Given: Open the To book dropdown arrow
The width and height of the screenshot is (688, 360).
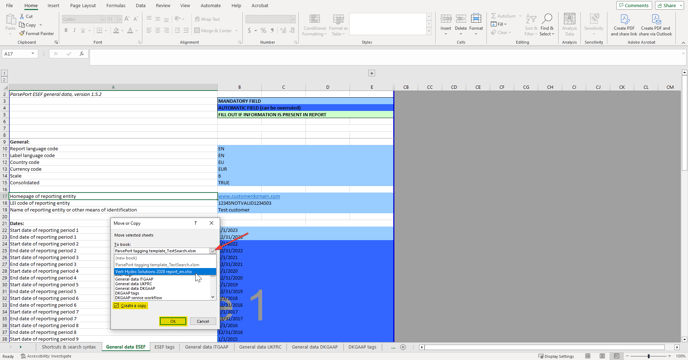Looking at the screenshot, I should pos(212,251).
